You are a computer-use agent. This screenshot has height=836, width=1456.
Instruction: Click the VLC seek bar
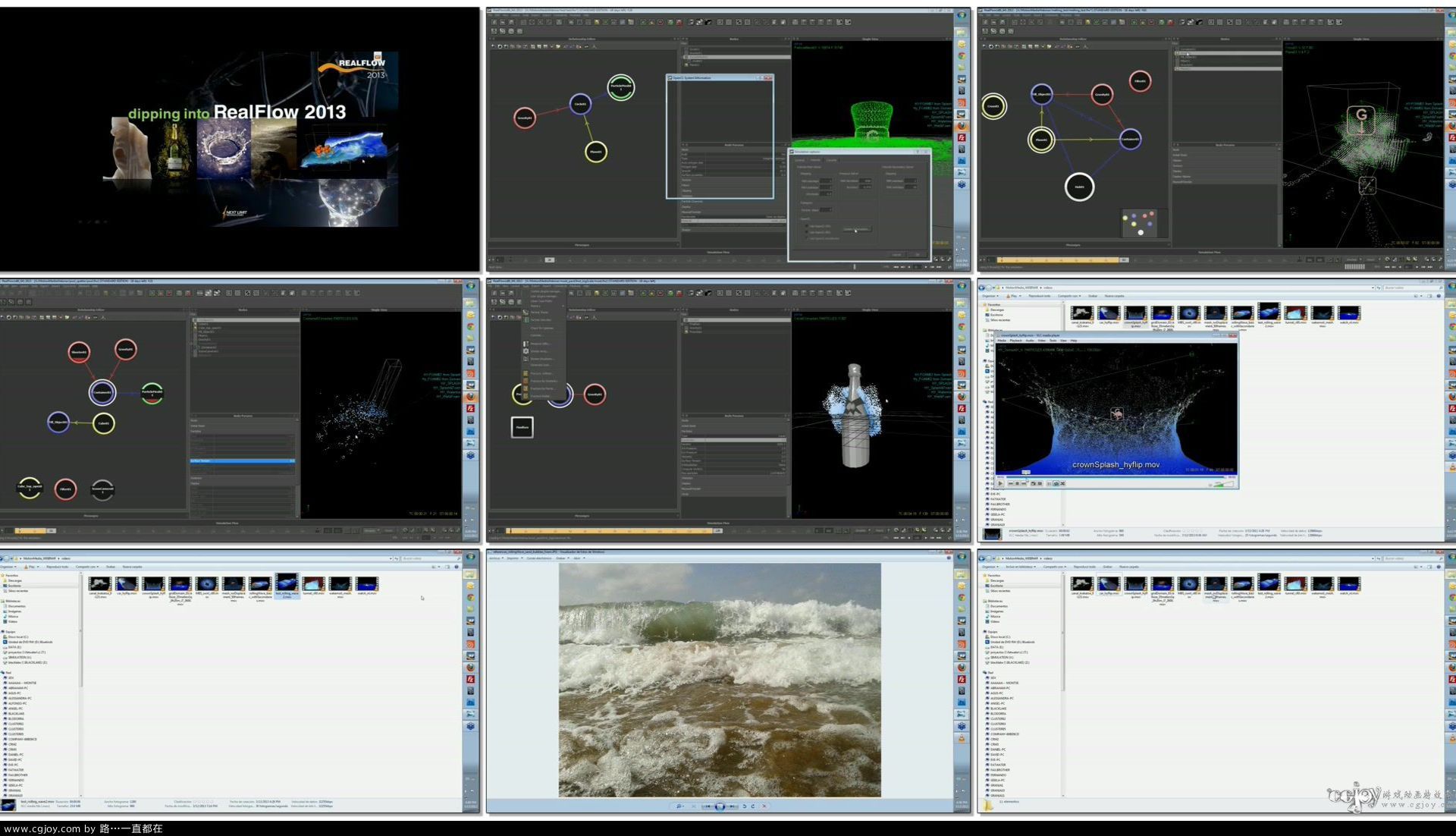[x=1115, y=476]
